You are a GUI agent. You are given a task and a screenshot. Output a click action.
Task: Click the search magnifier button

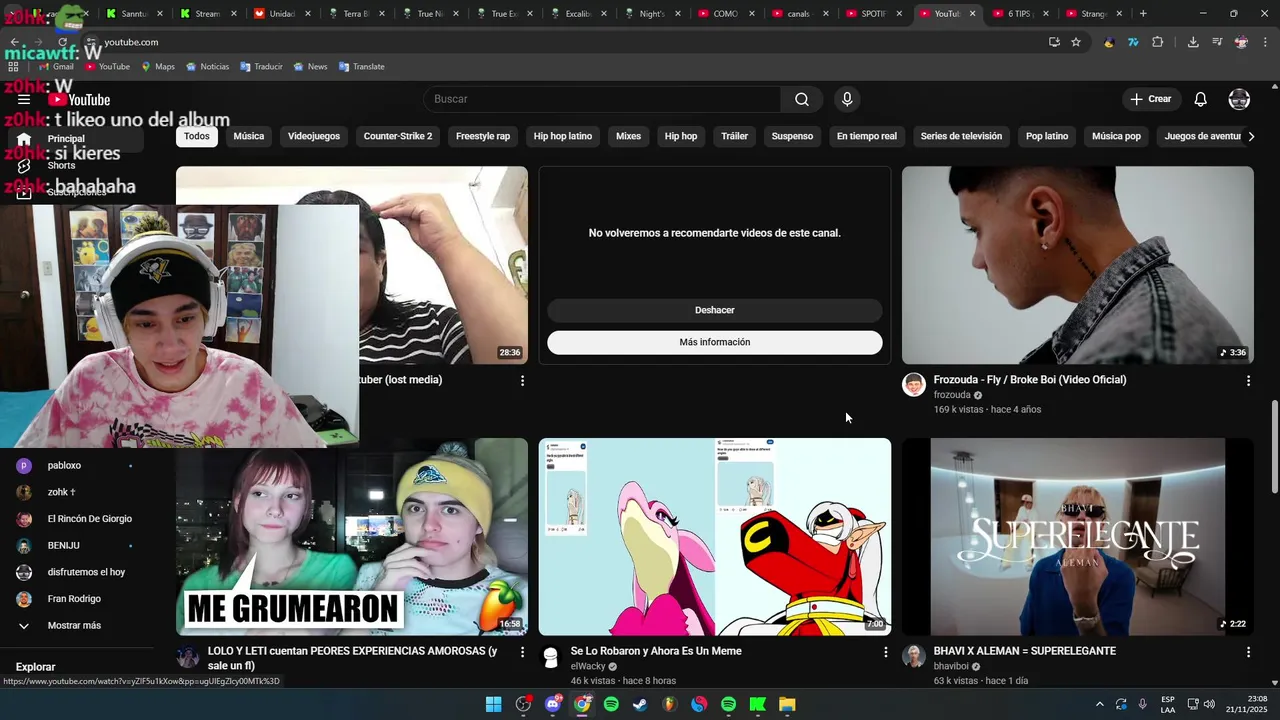(802, 99)
